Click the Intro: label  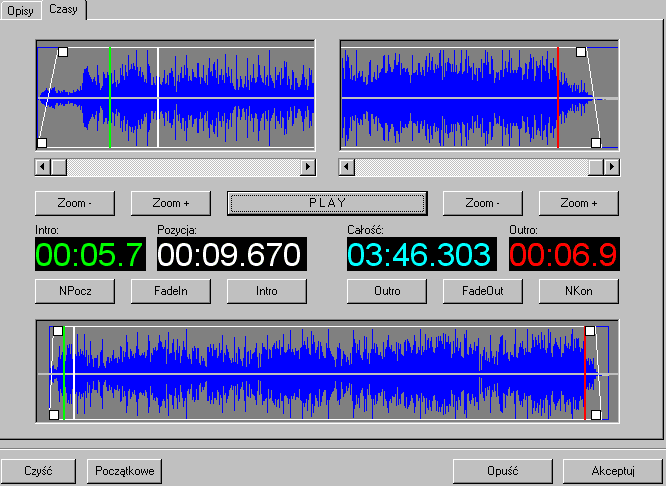pyautogui.click(x=47, y=230)
